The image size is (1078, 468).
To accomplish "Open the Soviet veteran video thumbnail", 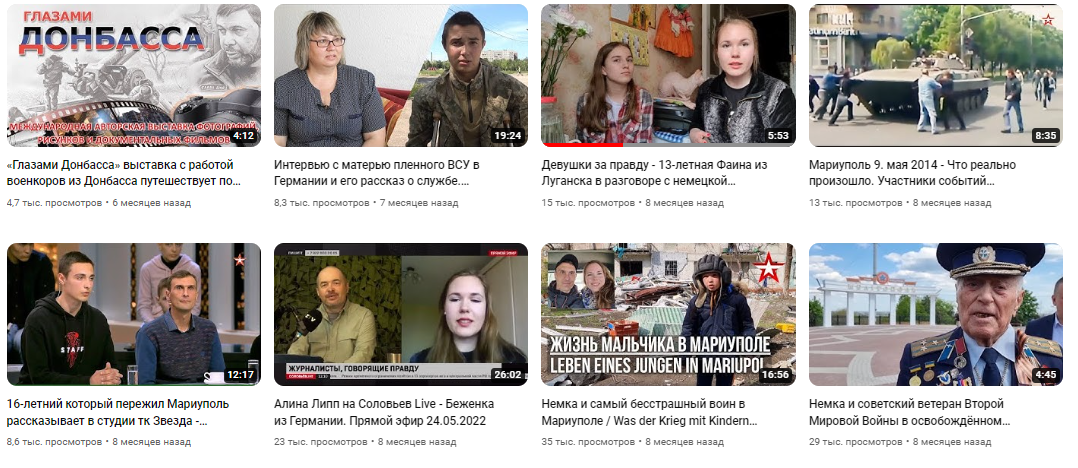I will point(936,314).
